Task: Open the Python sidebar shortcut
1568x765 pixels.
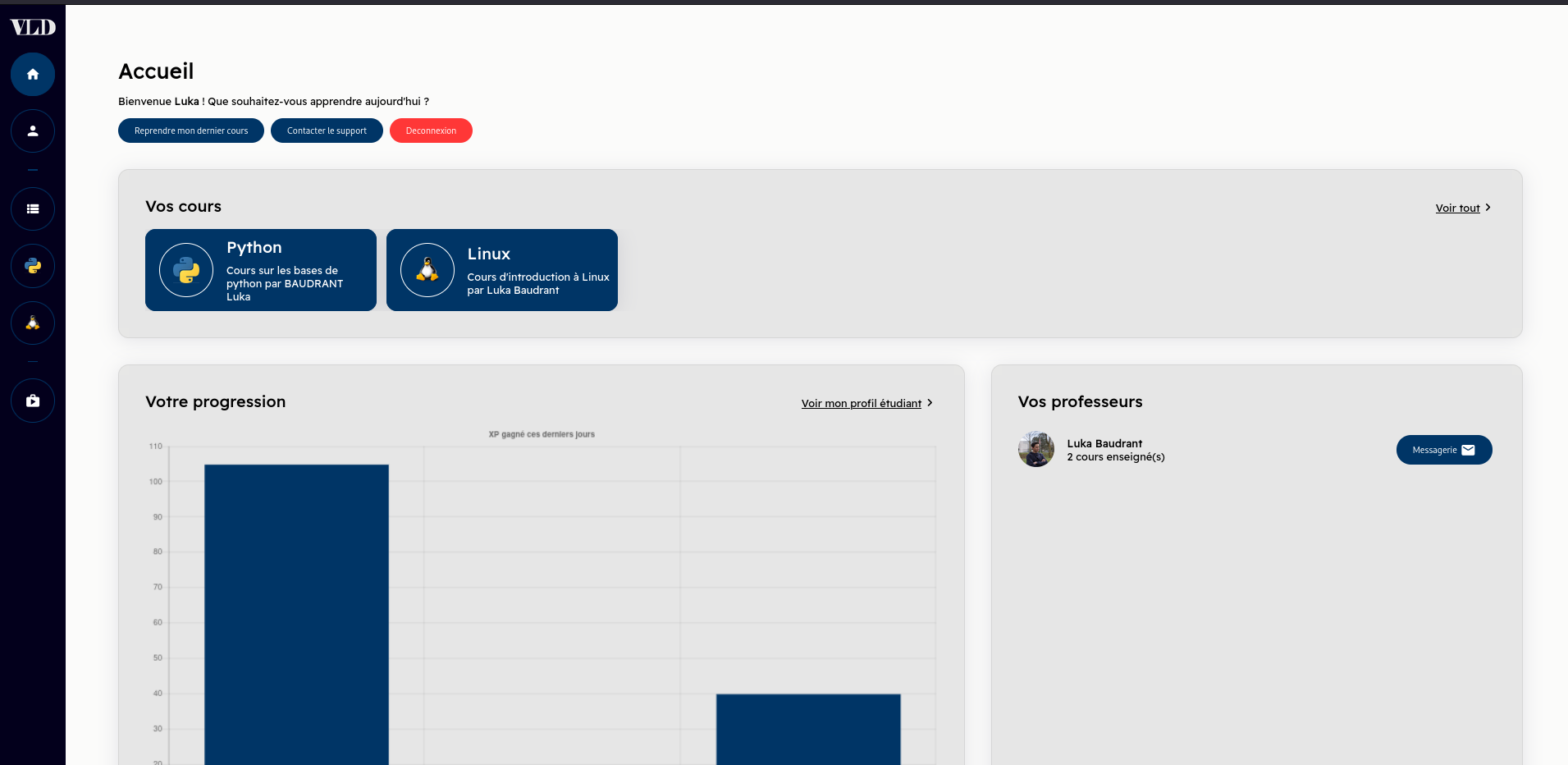Action: pyautogui.click(x=33, y=266)
